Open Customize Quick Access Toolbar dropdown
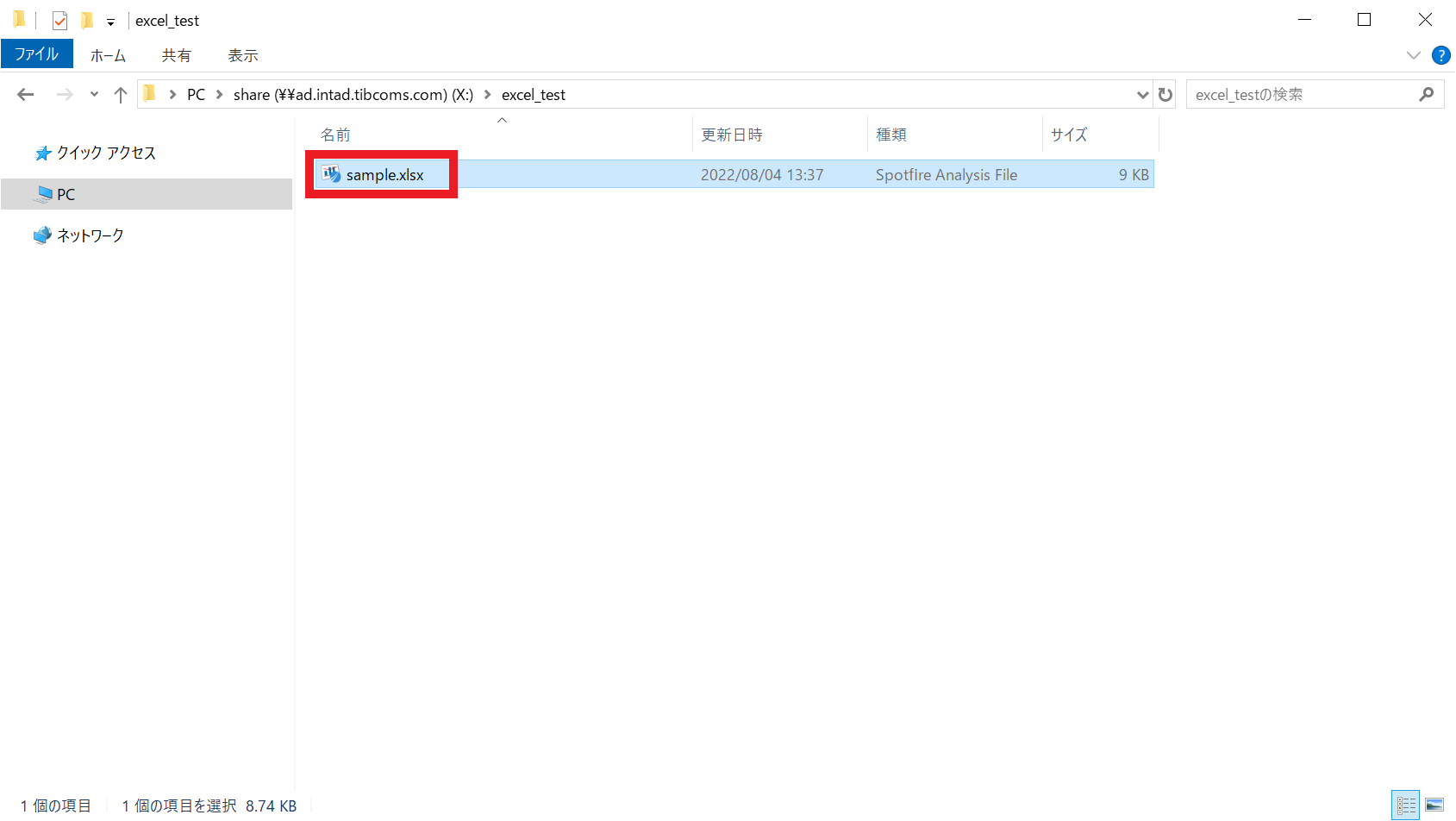The height and width of the screenshot is (821, 1456). pyautogui.click(x=110, y=22)
